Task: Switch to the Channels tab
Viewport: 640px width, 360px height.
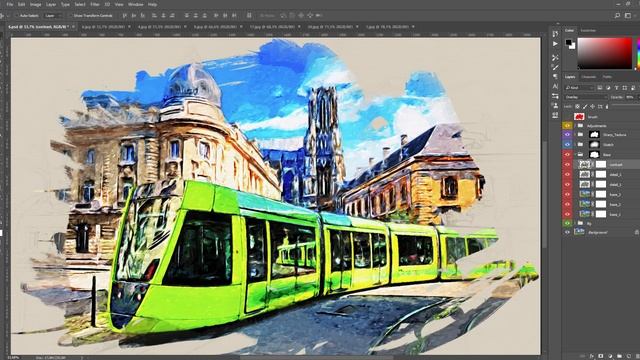Action: [589, 77]
